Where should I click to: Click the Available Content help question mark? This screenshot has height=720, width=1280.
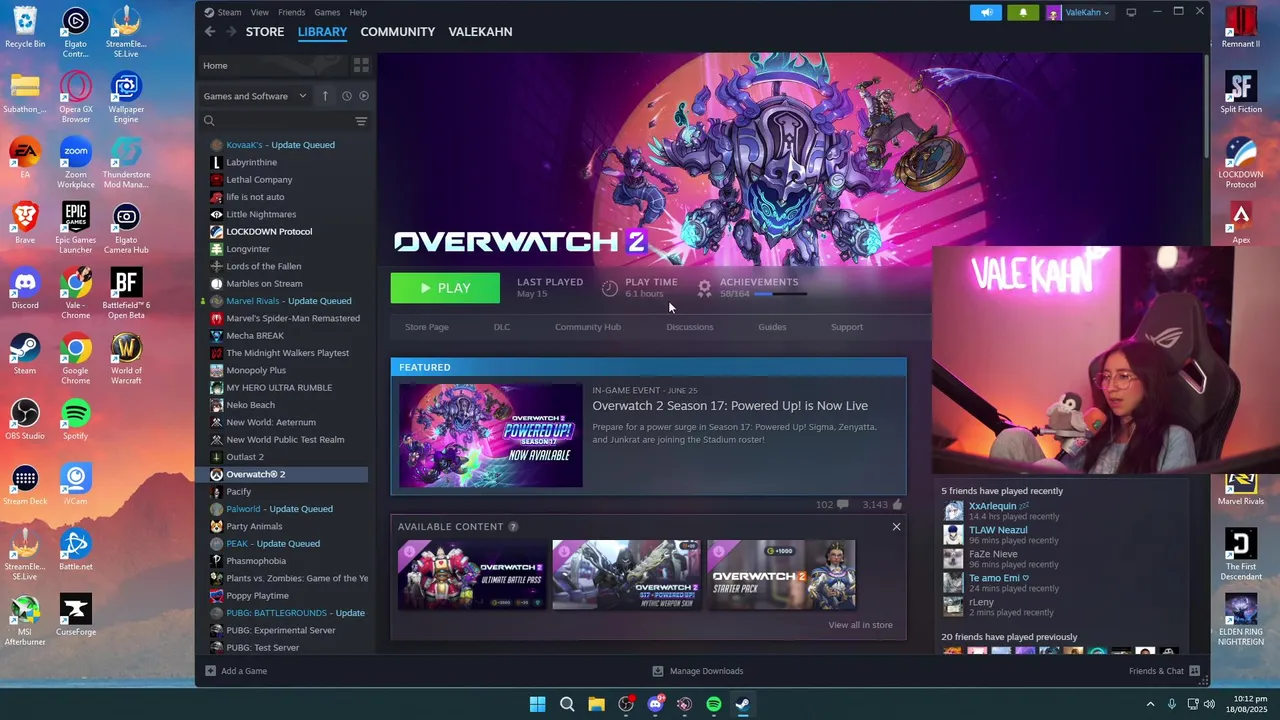[x=513, y=527]
